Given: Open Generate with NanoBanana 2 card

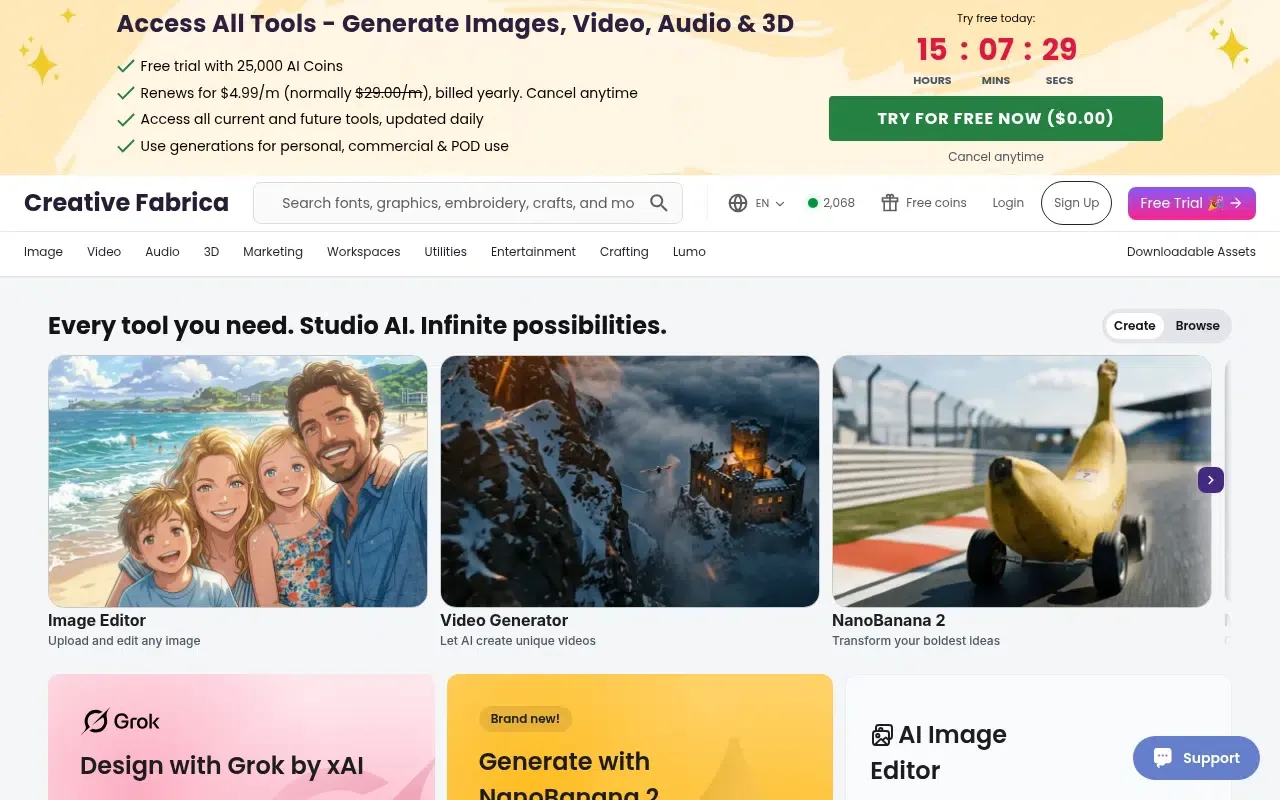Looking at the screenshot, I should point(640,737).
